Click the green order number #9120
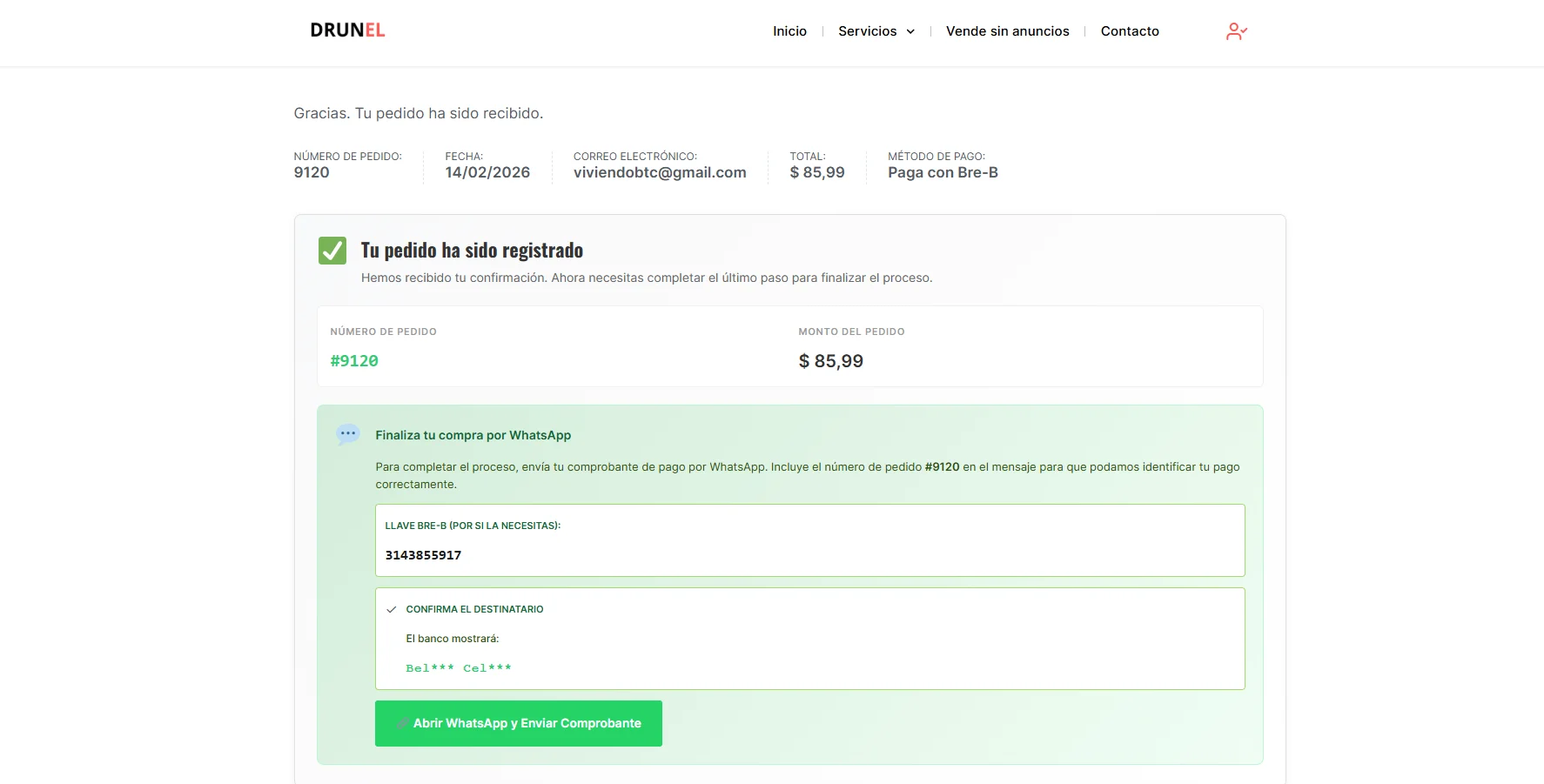 pyautogui.click(x=354, y=361)
